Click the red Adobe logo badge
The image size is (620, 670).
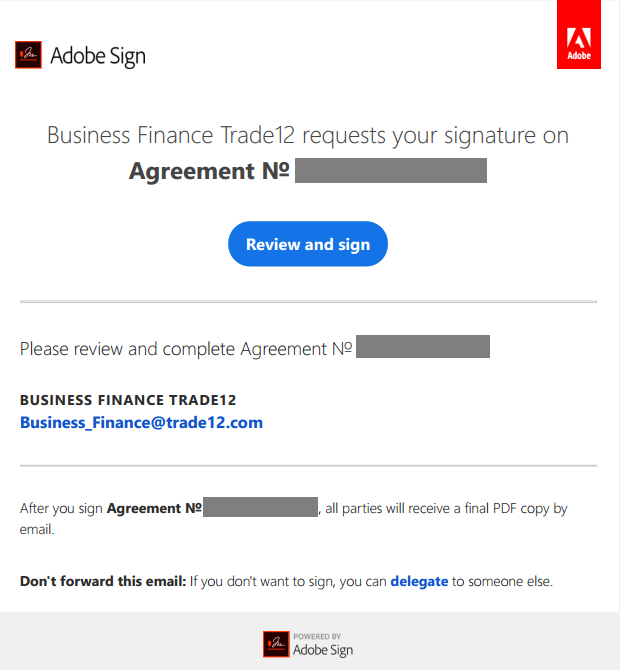point(579,34)
